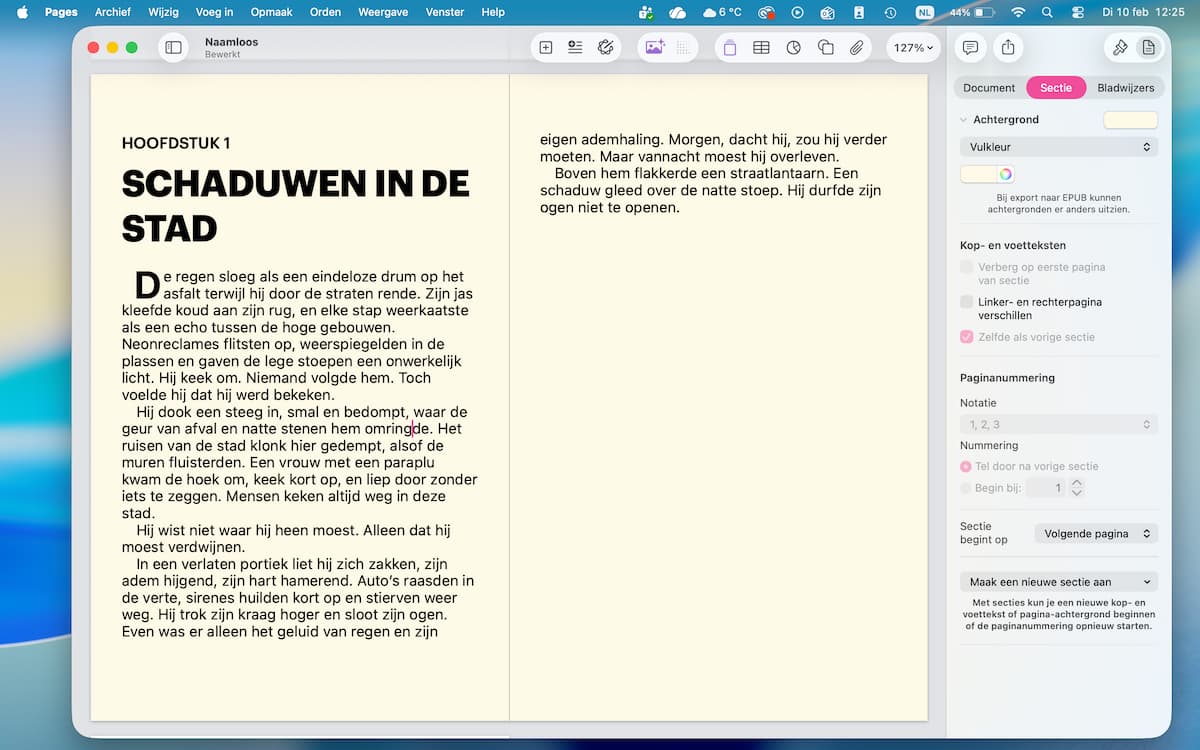Open the color wheel fill picker

point(1005,174)
